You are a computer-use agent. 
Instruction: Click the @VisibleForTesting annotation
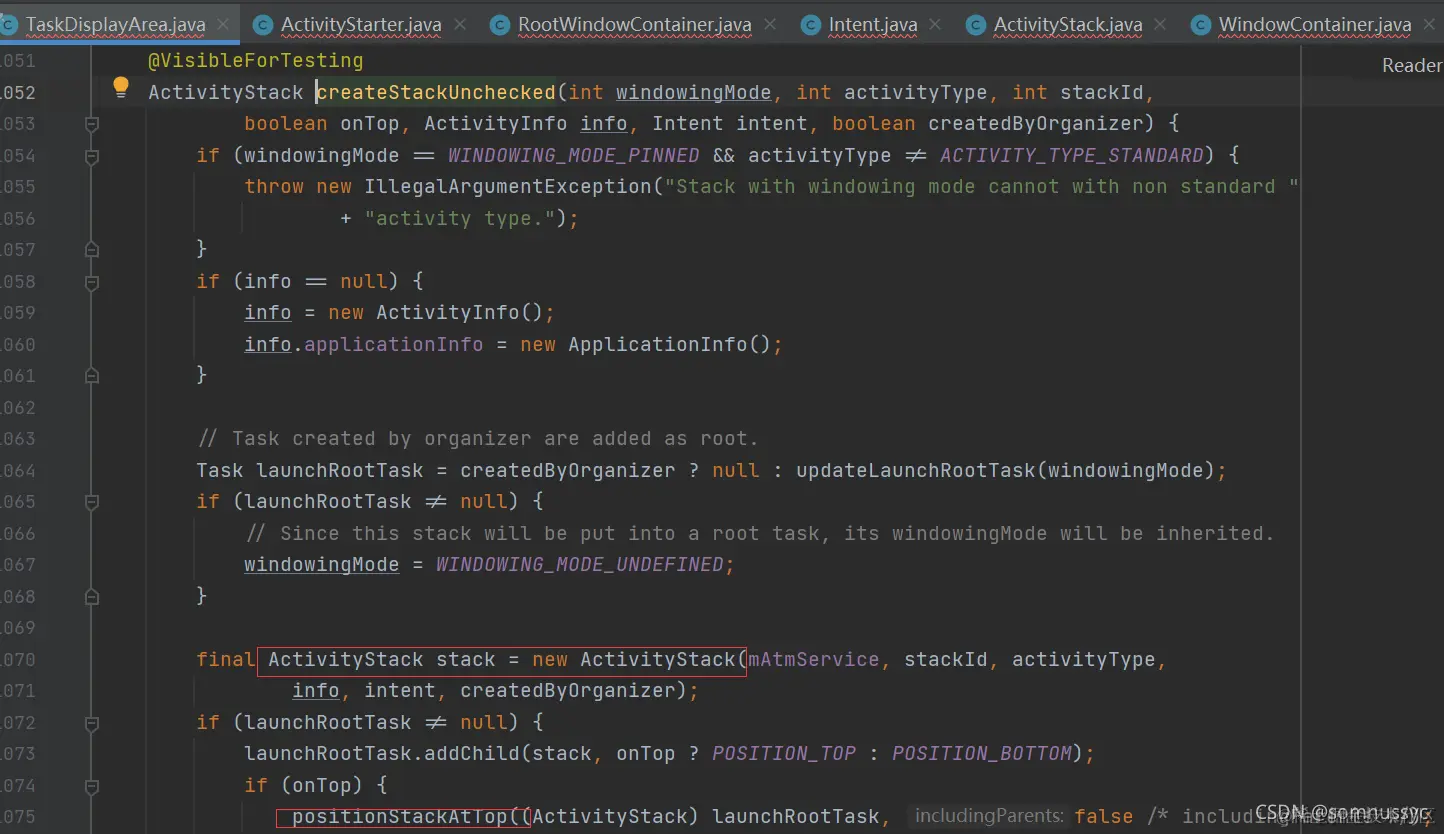pyautogui.click(x=256, y=61)
